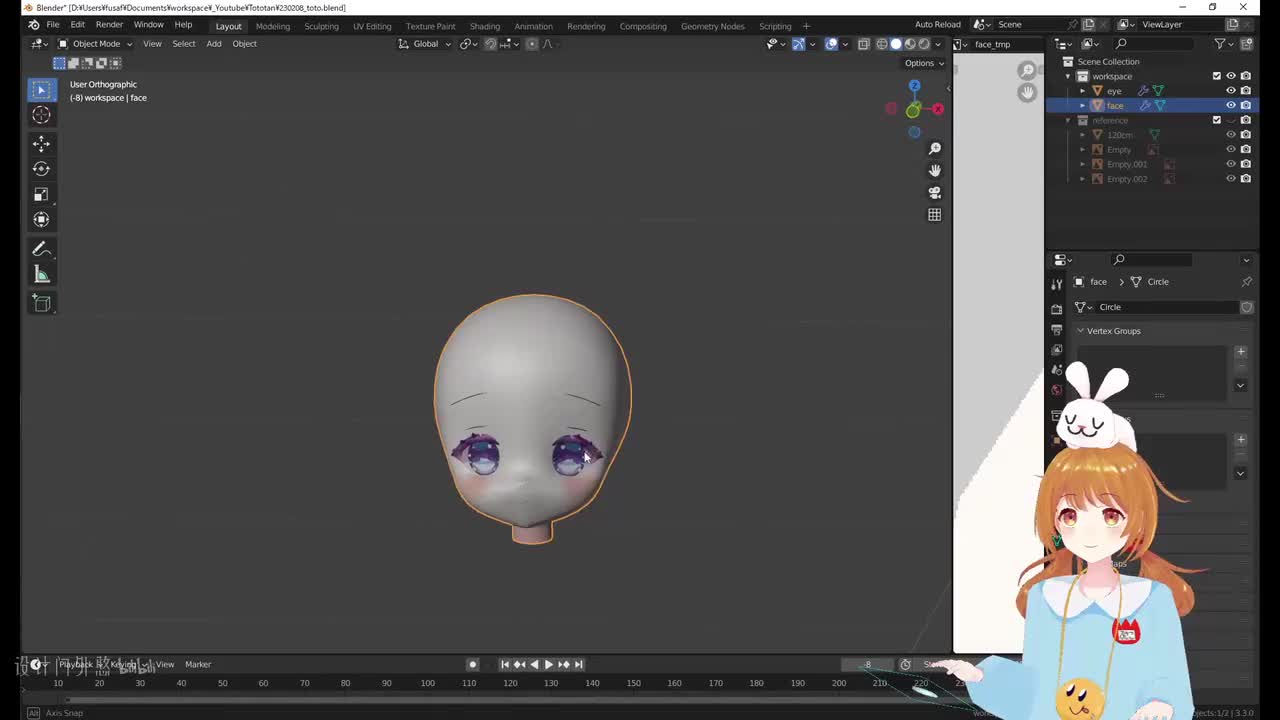Open the Sculpting workspace tab
Screen dimensions: 1280x720
click(321, 26)
